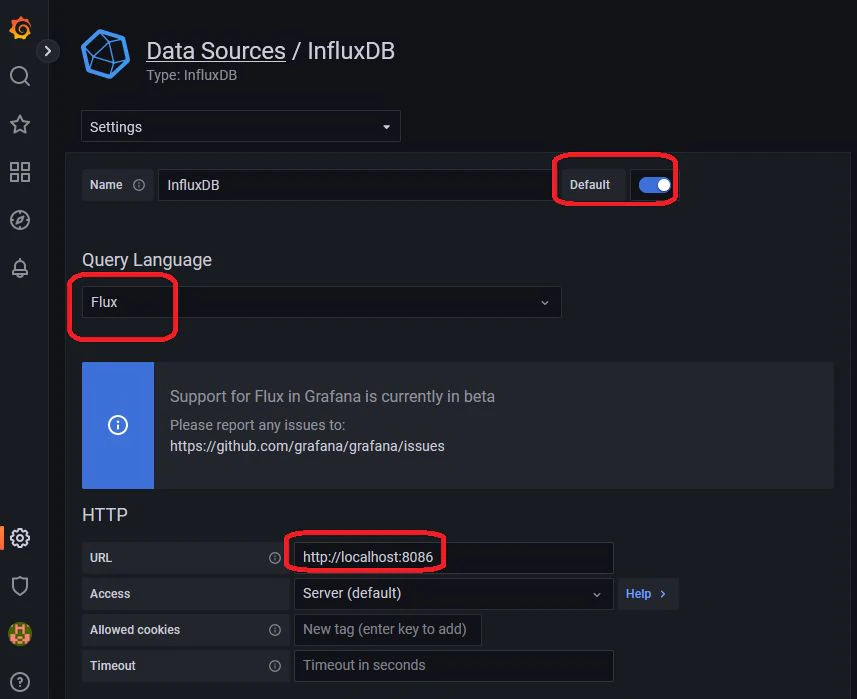Click the 'Please report any issues to:' text
The image size is (857, 699).
pos(257,425)
